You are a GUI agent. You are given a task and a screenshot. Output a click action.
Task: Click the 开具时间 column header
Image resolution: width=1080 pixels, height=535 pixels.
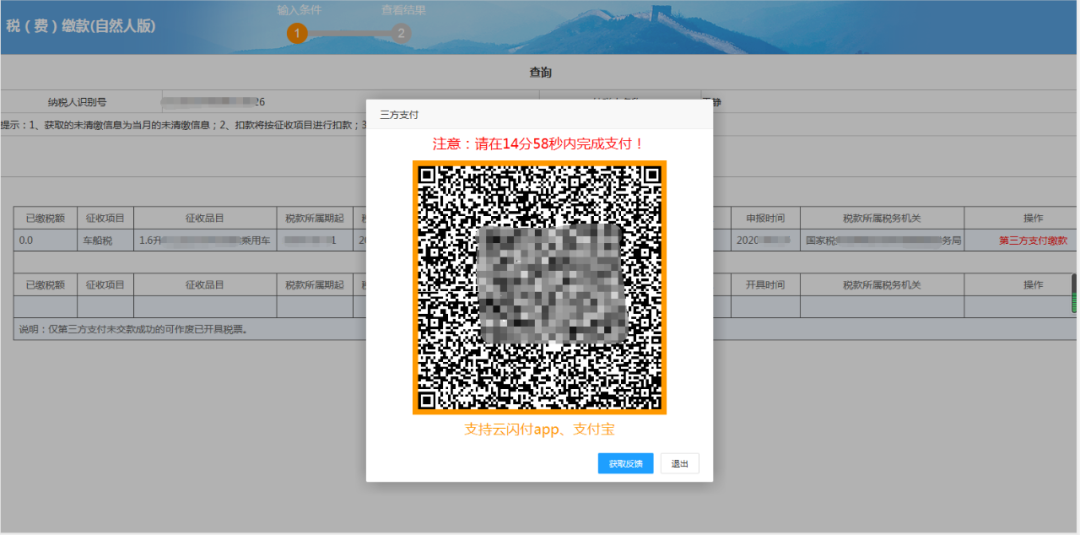point(765,284)
